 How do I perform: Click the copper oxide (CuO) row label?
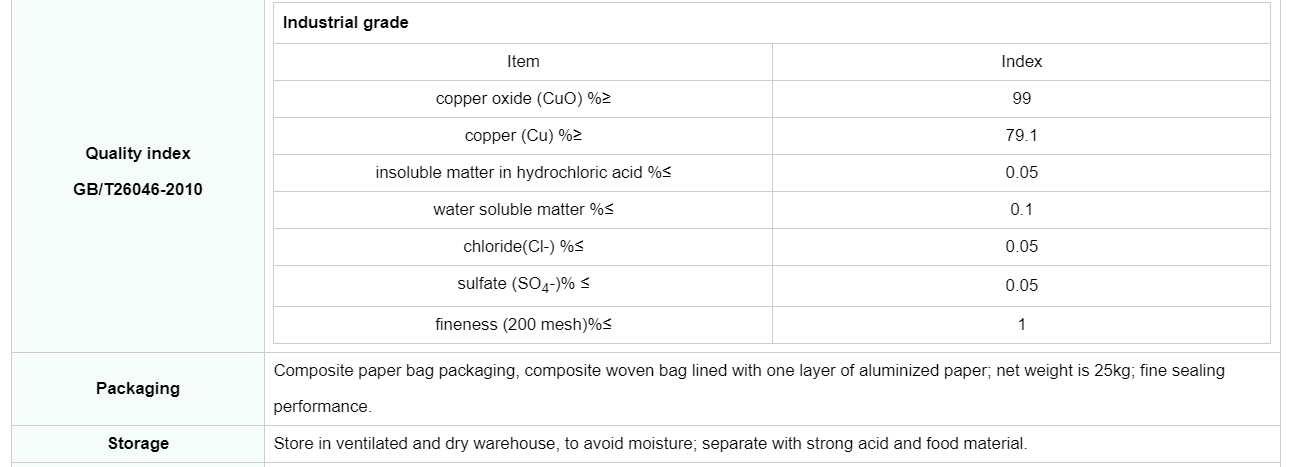[x=523, y=99]
